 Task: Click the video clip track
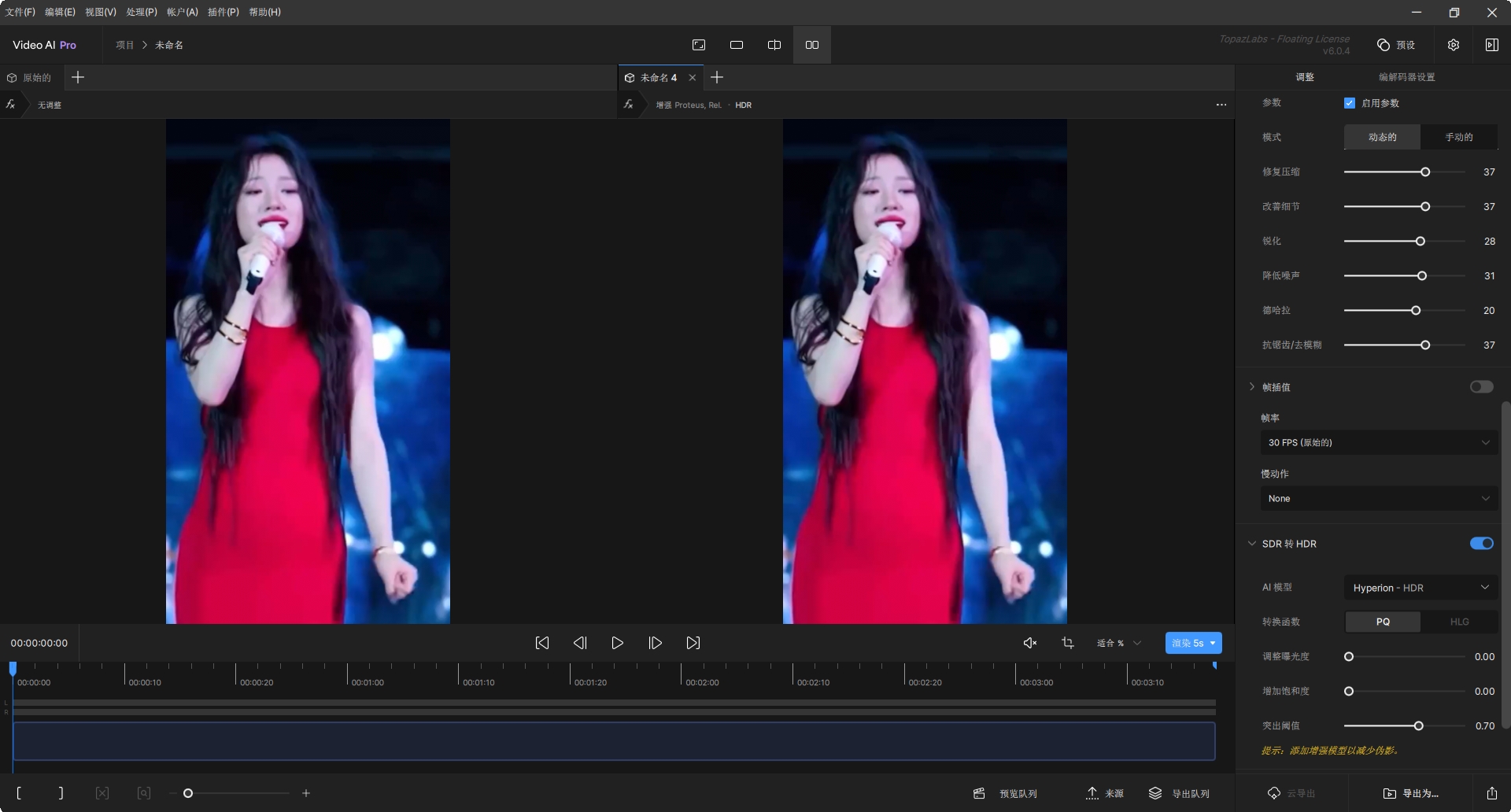(614, 741)
